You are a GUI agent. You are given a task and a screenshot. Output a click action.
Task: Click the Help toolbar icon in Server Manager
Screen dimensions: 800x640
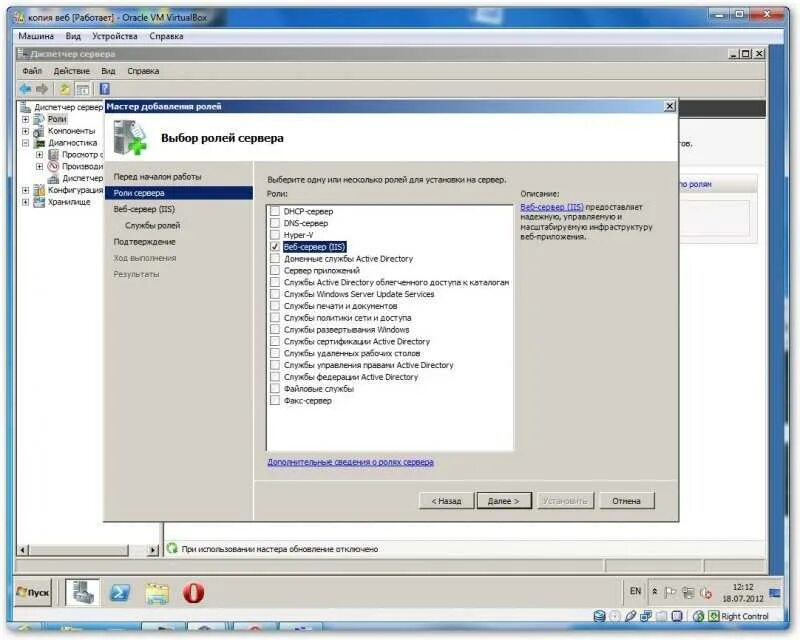105,89
